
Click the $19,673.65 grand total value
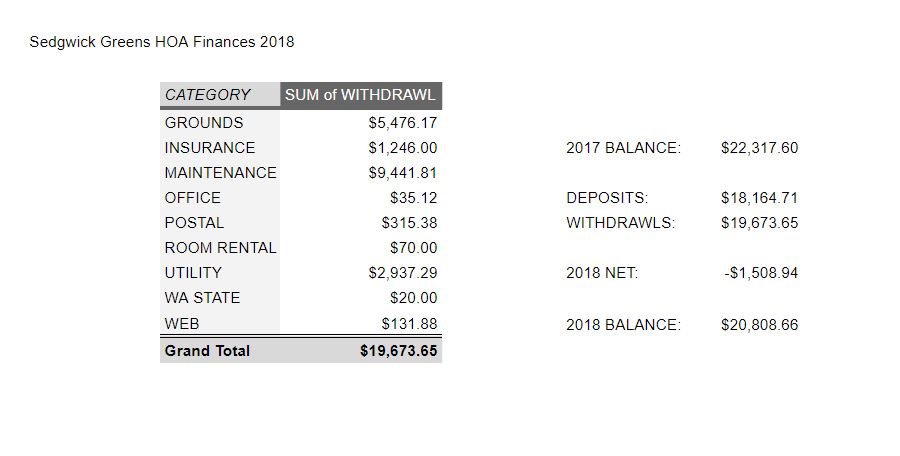tap(398, 351)
